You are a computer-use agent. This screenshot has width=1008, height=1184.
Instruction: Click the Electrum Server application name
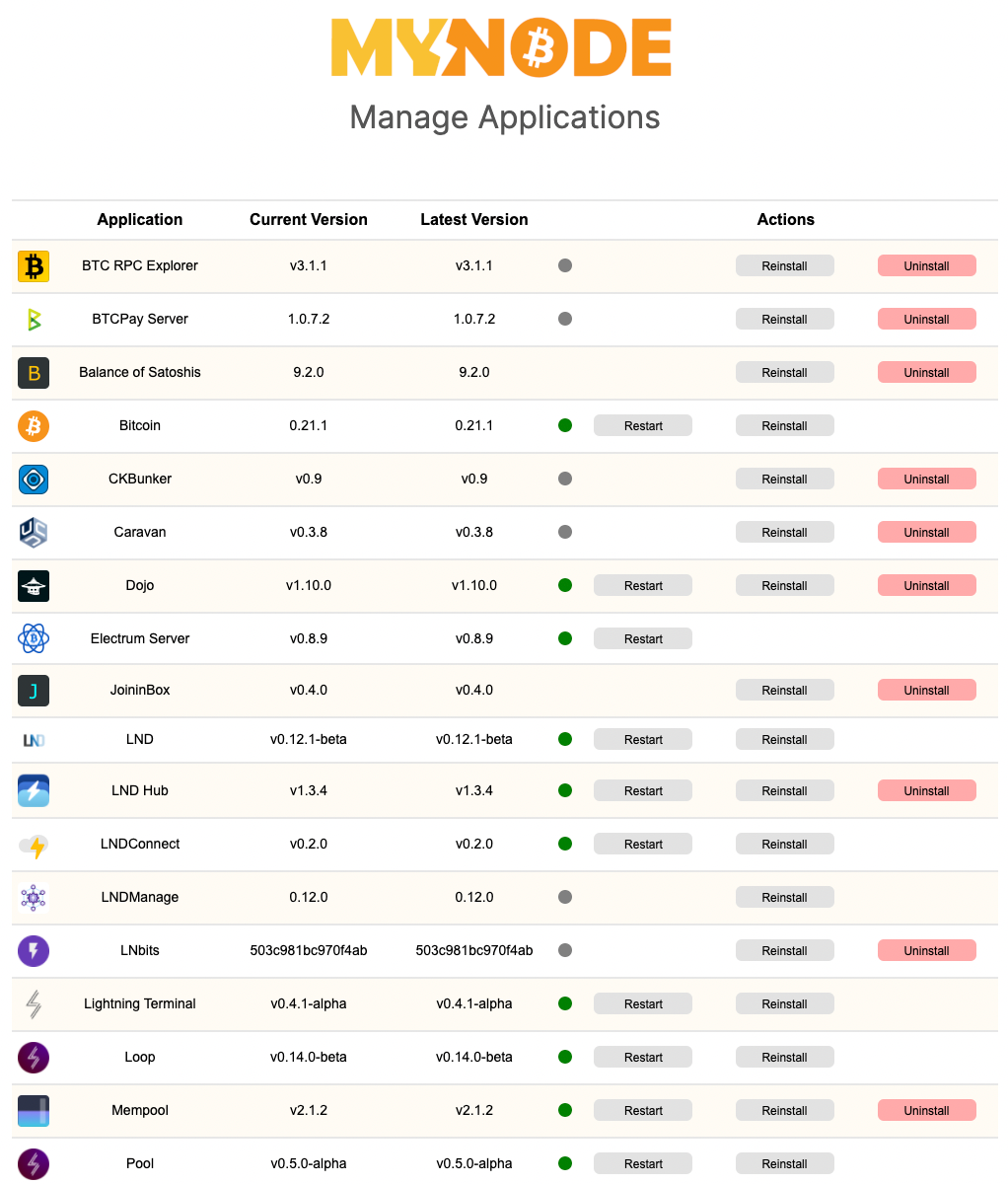coord(140,639)
